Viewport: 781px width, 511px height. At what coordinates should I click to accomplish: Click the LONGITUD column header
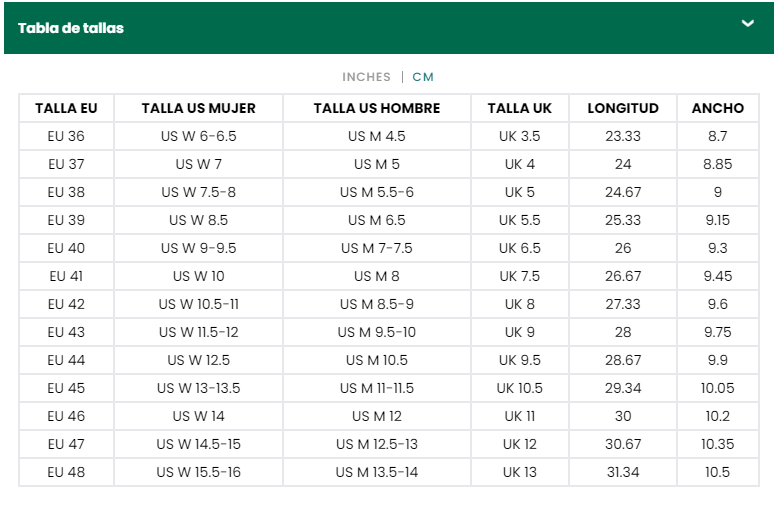[623, 108]
